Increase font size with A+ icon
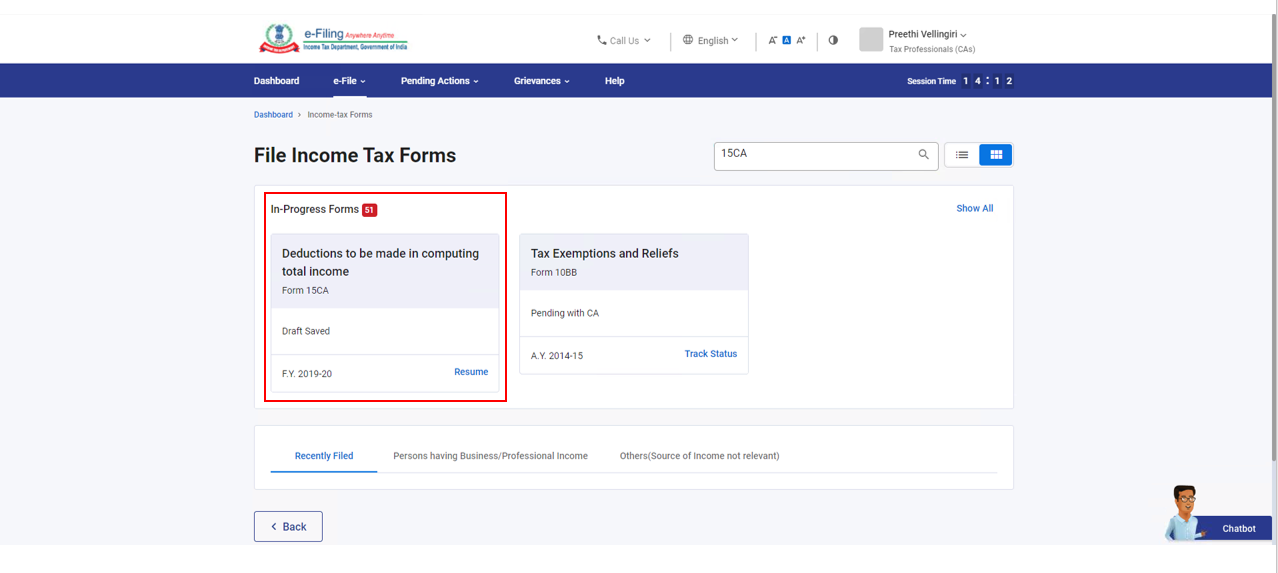The height and width of the screenshot is (573, 1278). 801,40
